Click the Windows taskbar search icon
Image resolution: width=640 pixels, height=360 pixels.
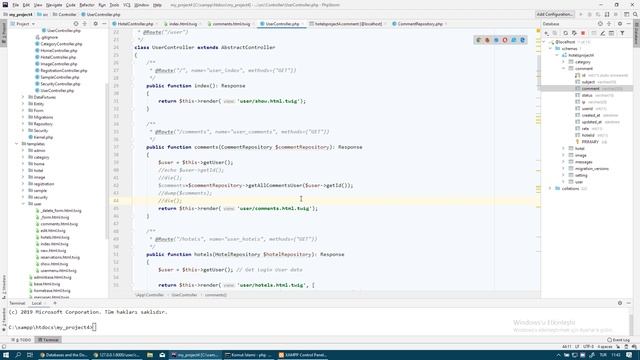[18, 355]
